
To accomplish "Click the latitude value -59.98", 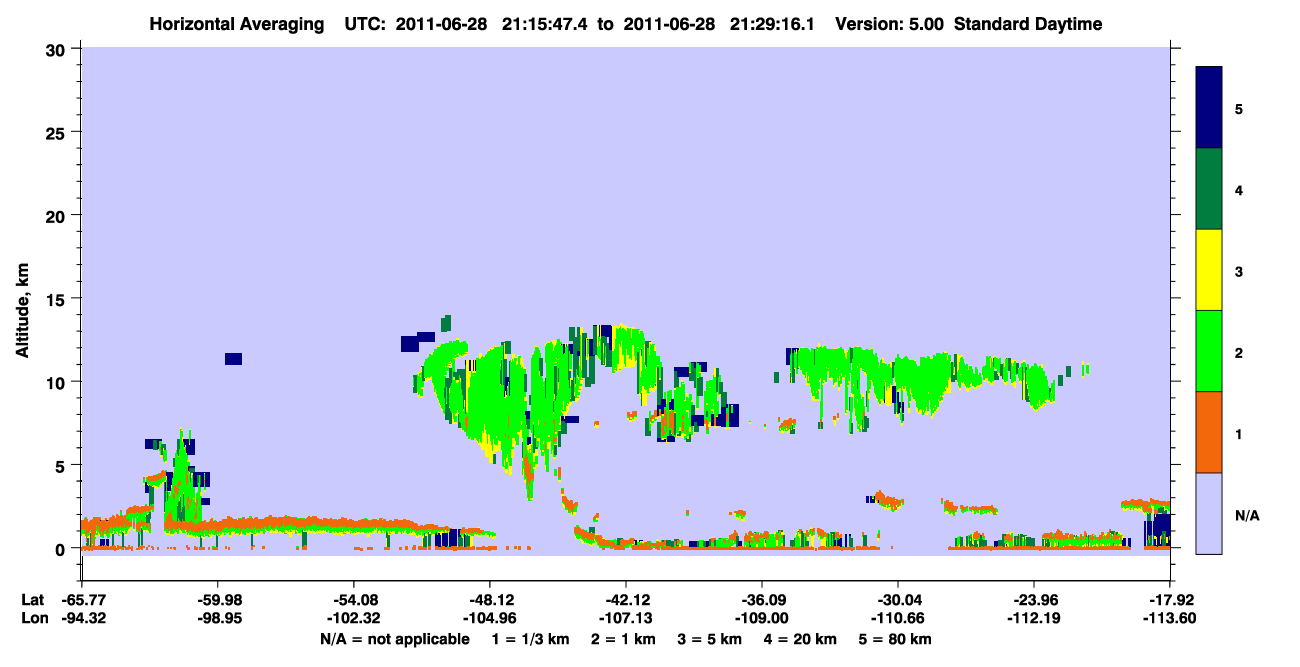I will (x=217, y=600).
